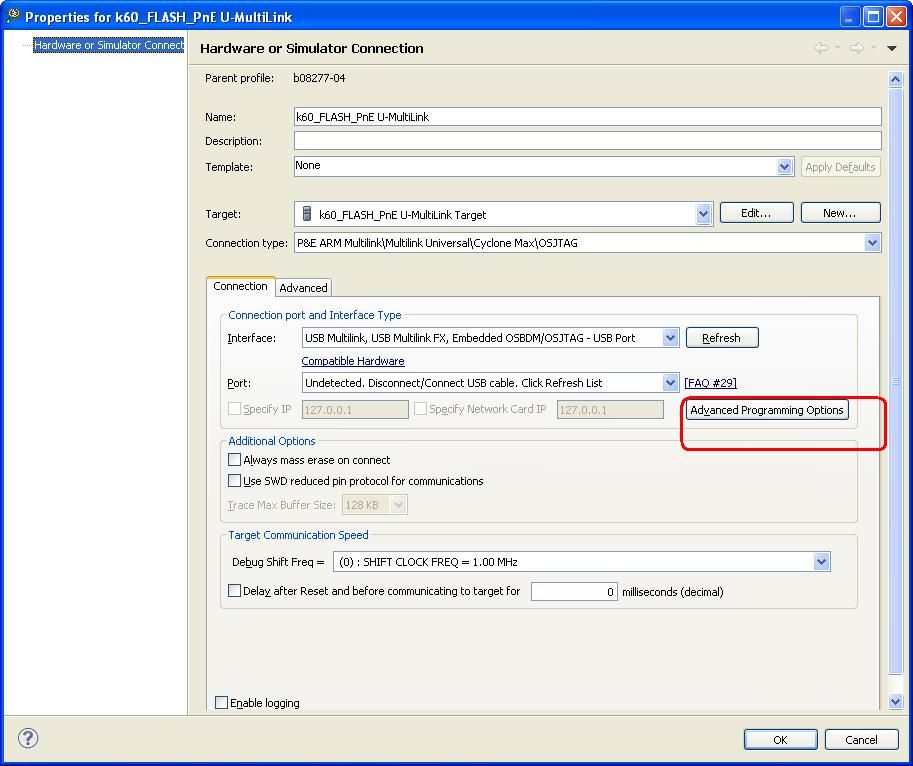Click the Specify IP address field
This screenshot has height=766, width=913.
[355, 410]
